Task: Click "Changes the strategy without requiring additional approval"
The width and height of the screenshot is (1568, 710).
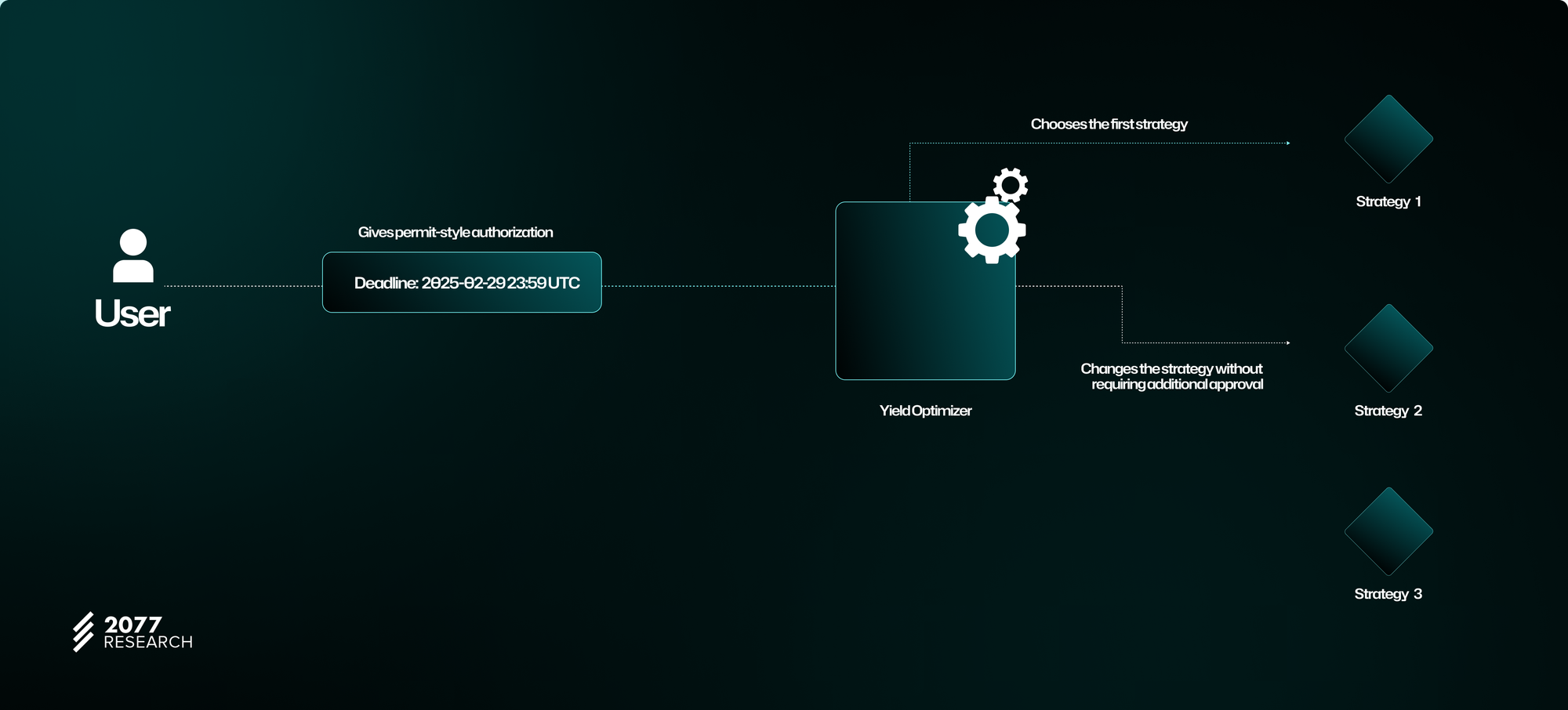Action: pyautogui.click(x=1172, y=376)
